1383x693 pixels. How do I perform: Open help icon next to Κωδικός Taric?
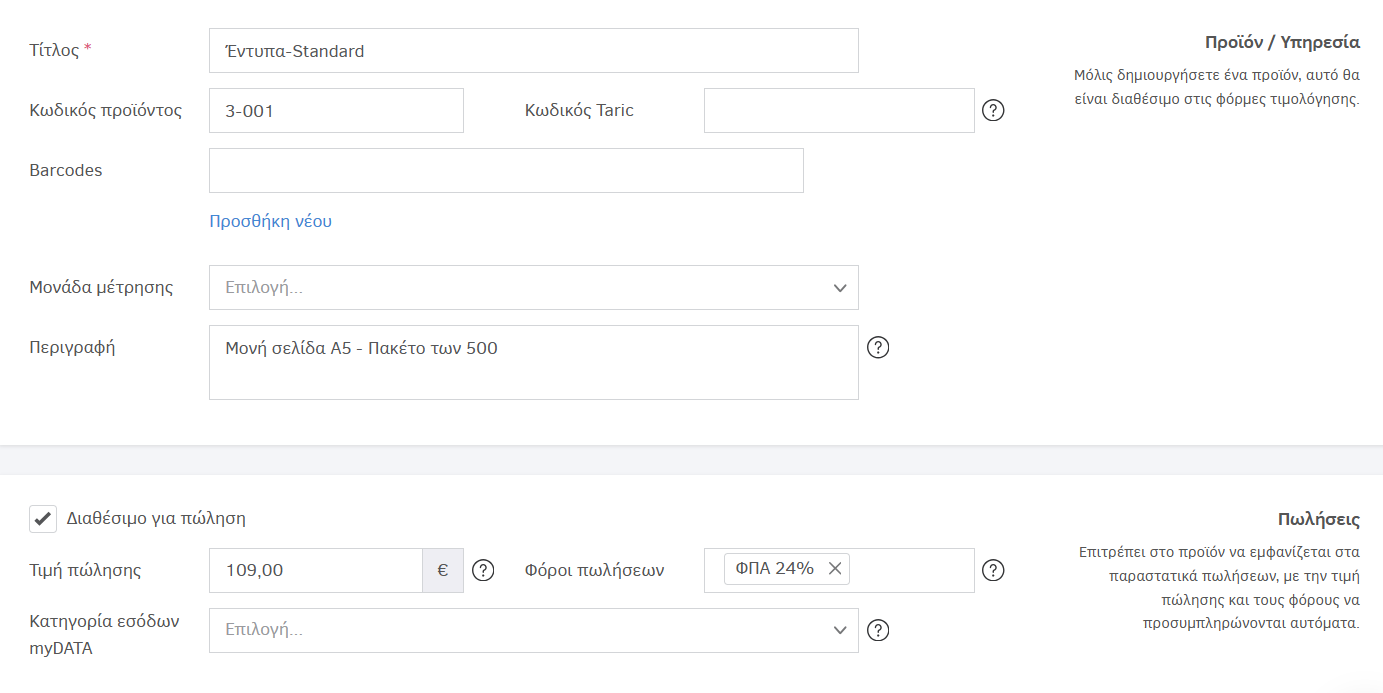[993, 111]
